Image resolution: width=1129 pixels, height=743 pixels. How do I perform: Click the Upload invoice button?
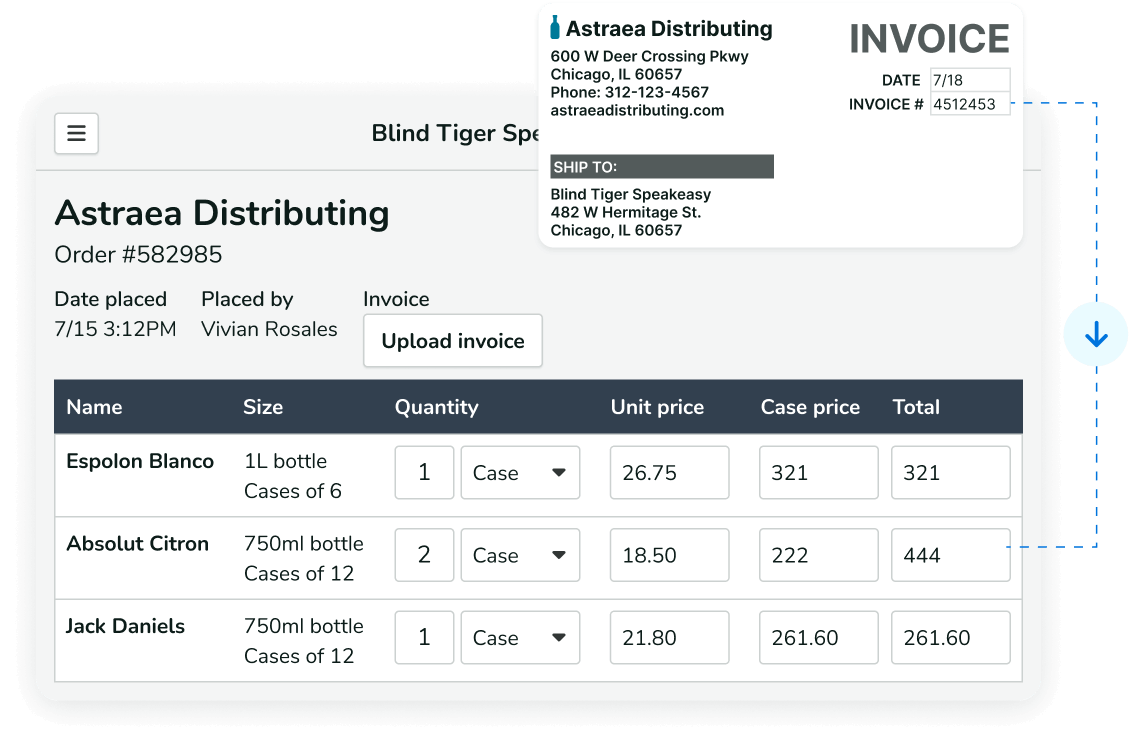tap(452, 340)
